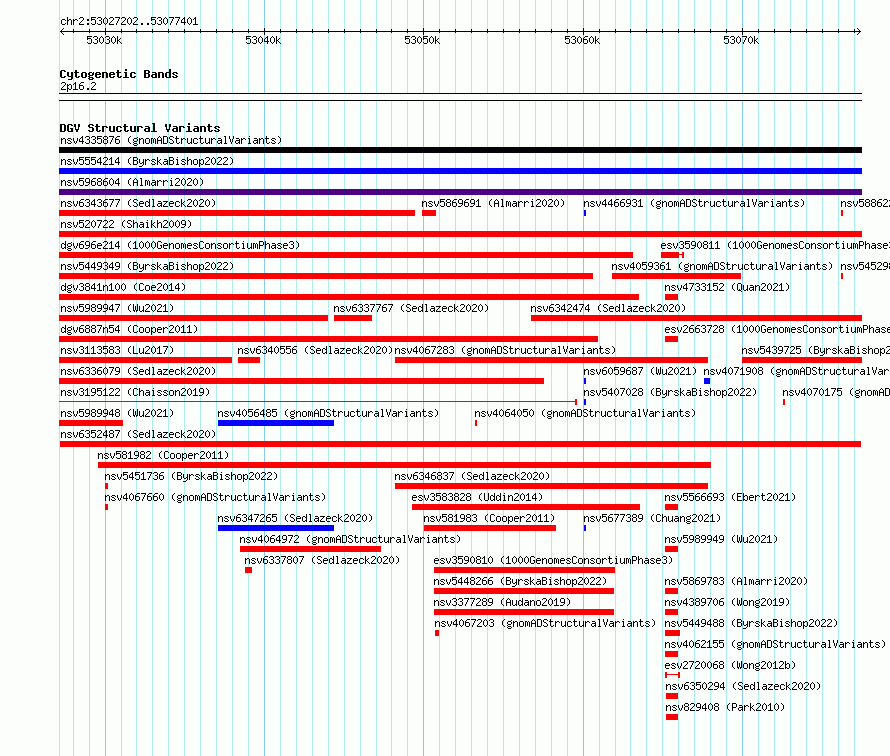Screen dimensions: 890x756
Task: Click the right arrow of the ruler
Action: pos(859,32)
